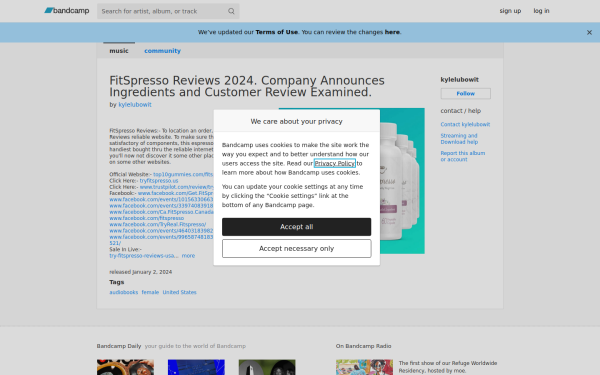Viewport: 600px width, 375px height.
Task: Click the search magnifier icon
Action: [x=231, y=11]
